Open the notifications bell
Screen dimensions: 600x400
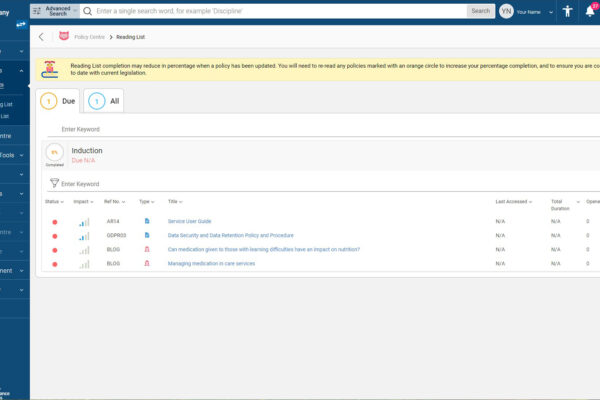tap(590, 11)
